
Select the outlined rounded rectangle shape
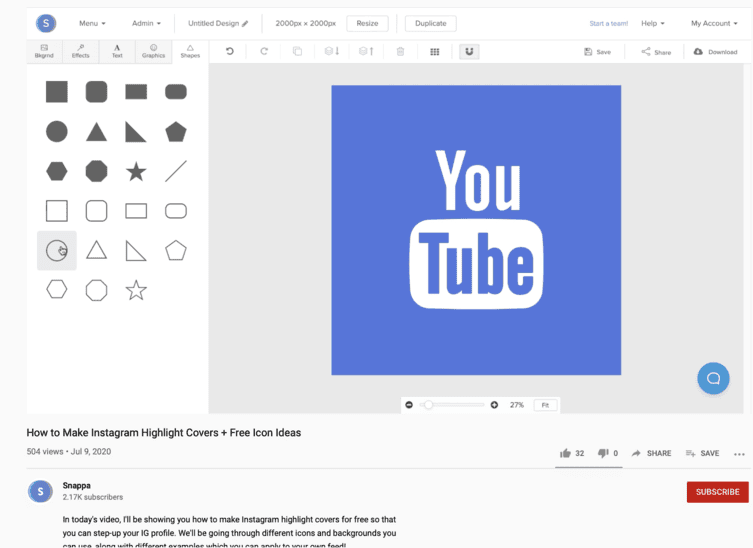point(176,211)
